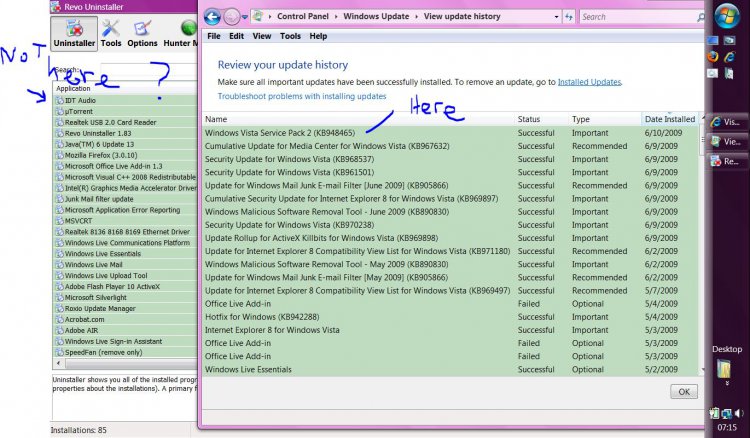Click the search magnifier icon
Viewport: 750px width, 438px height.
tap(700, 17)
